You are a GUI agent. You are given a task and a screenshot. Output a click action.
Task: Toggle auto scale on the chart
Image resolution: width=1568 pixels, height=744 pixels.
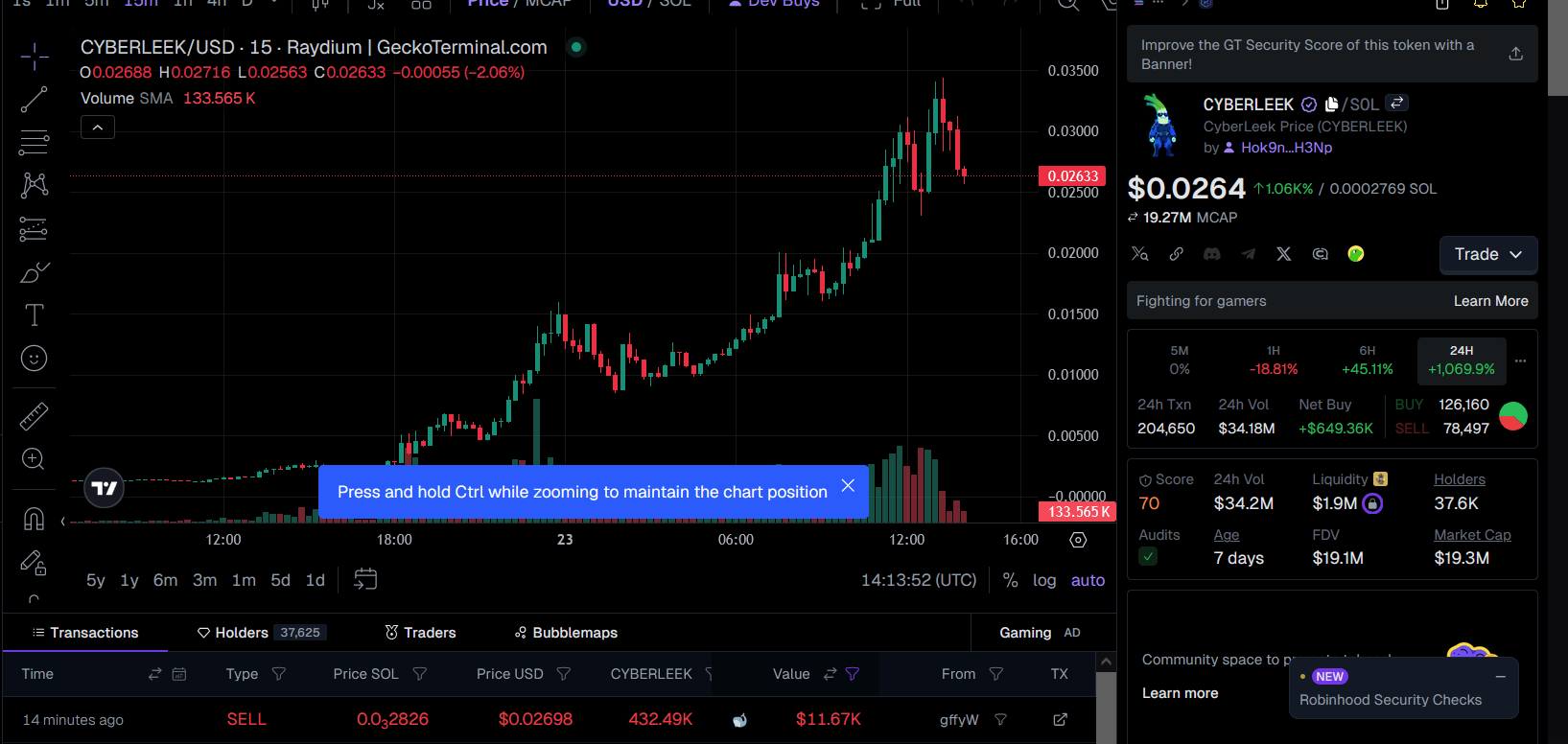1088,580
